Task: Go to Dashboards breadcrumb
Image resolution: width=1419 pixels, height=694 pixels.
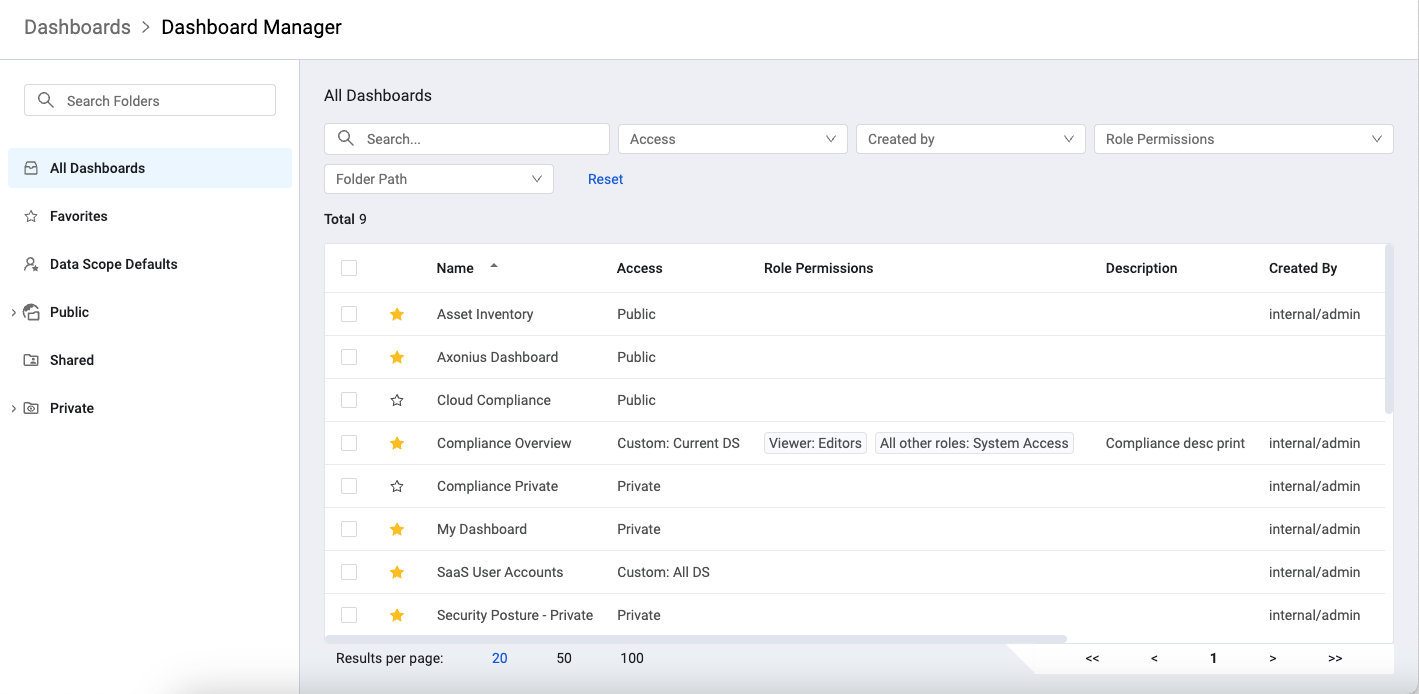Action: [77, 27]
